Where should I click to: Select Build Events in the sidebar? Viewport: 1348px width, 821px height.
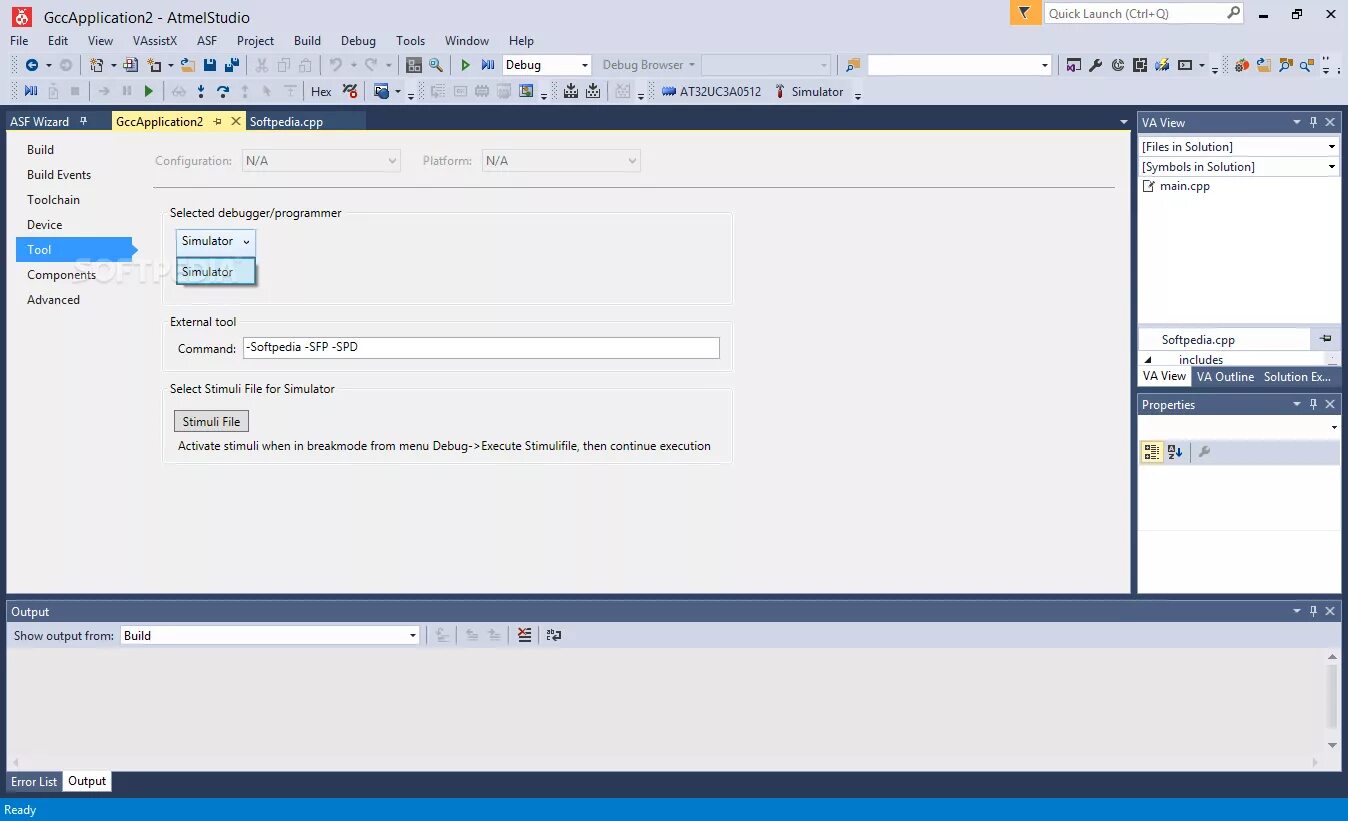(59, 175)
